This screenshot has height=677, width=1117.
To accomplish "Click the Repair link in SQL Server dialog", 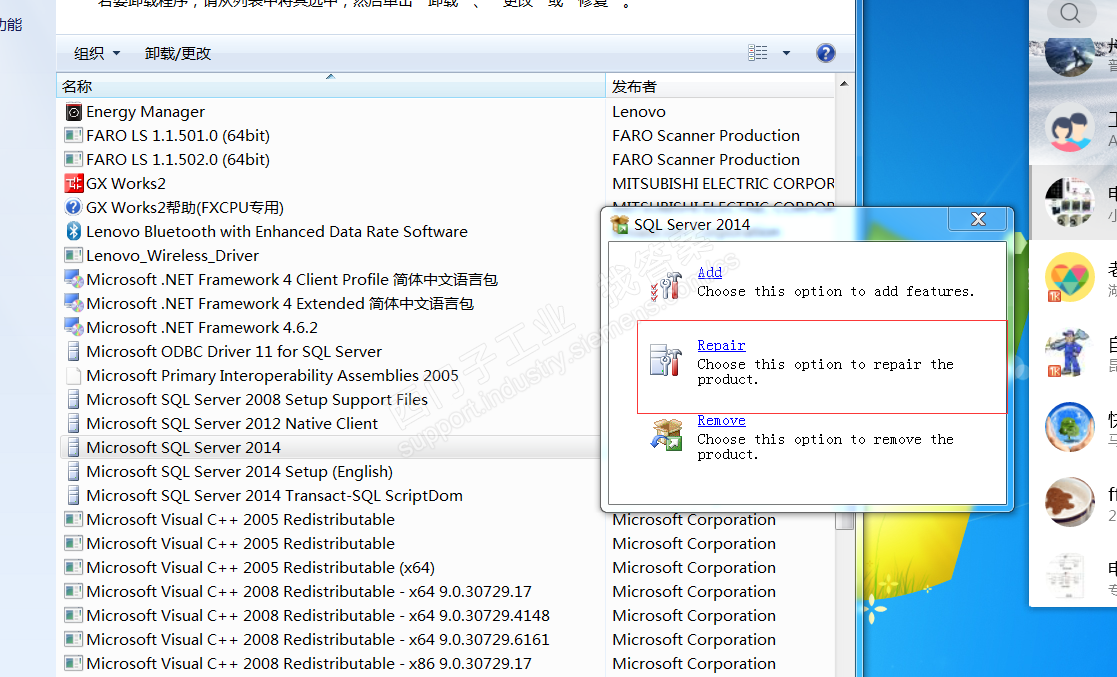I will (x=721, y=345).
